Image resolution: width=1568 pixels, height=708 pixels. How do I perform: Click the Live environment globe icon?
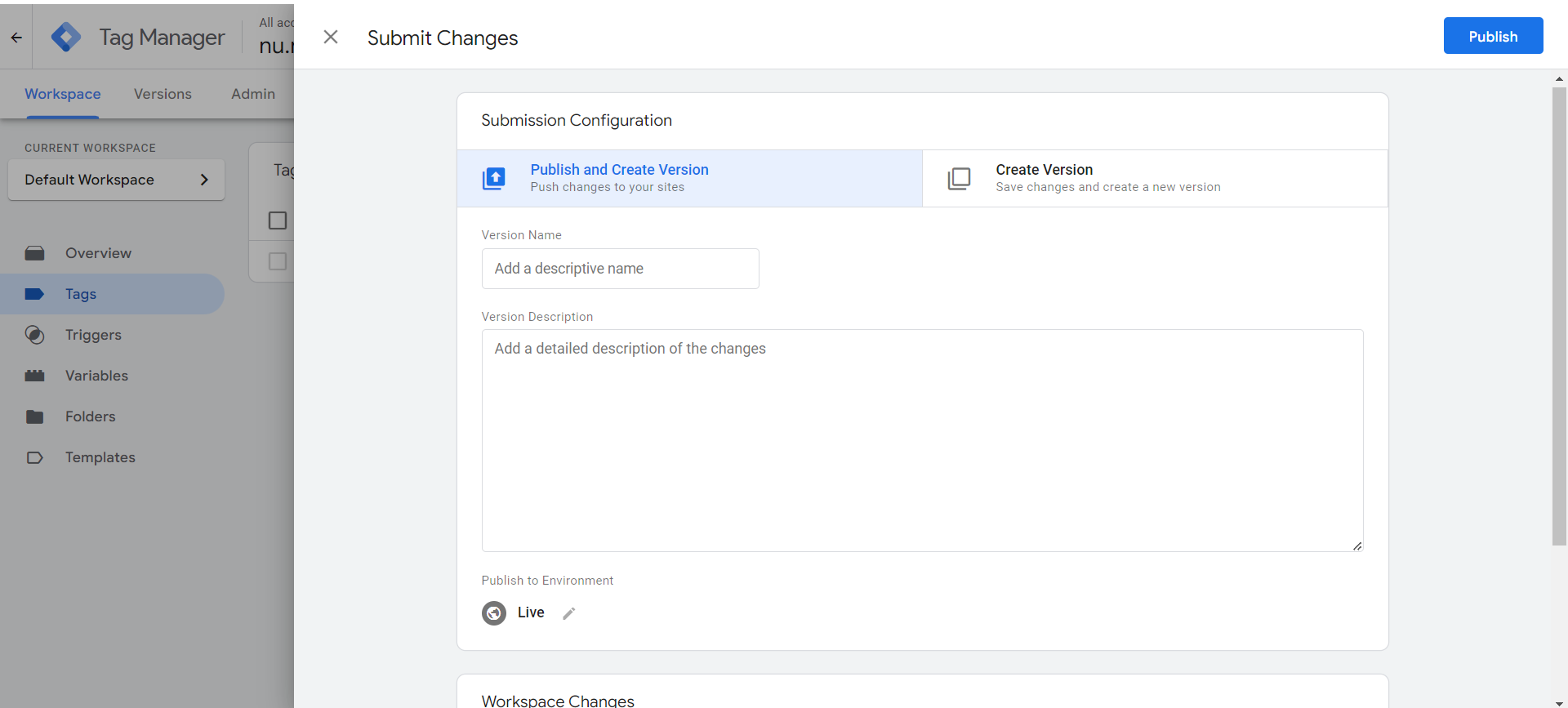click(494, 612)
